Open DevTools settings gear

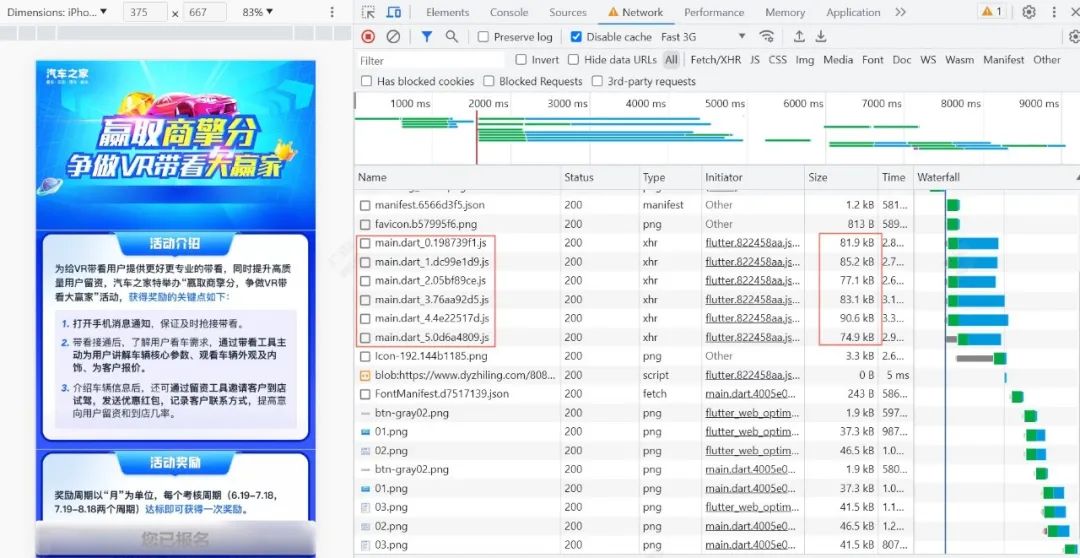1029,12
